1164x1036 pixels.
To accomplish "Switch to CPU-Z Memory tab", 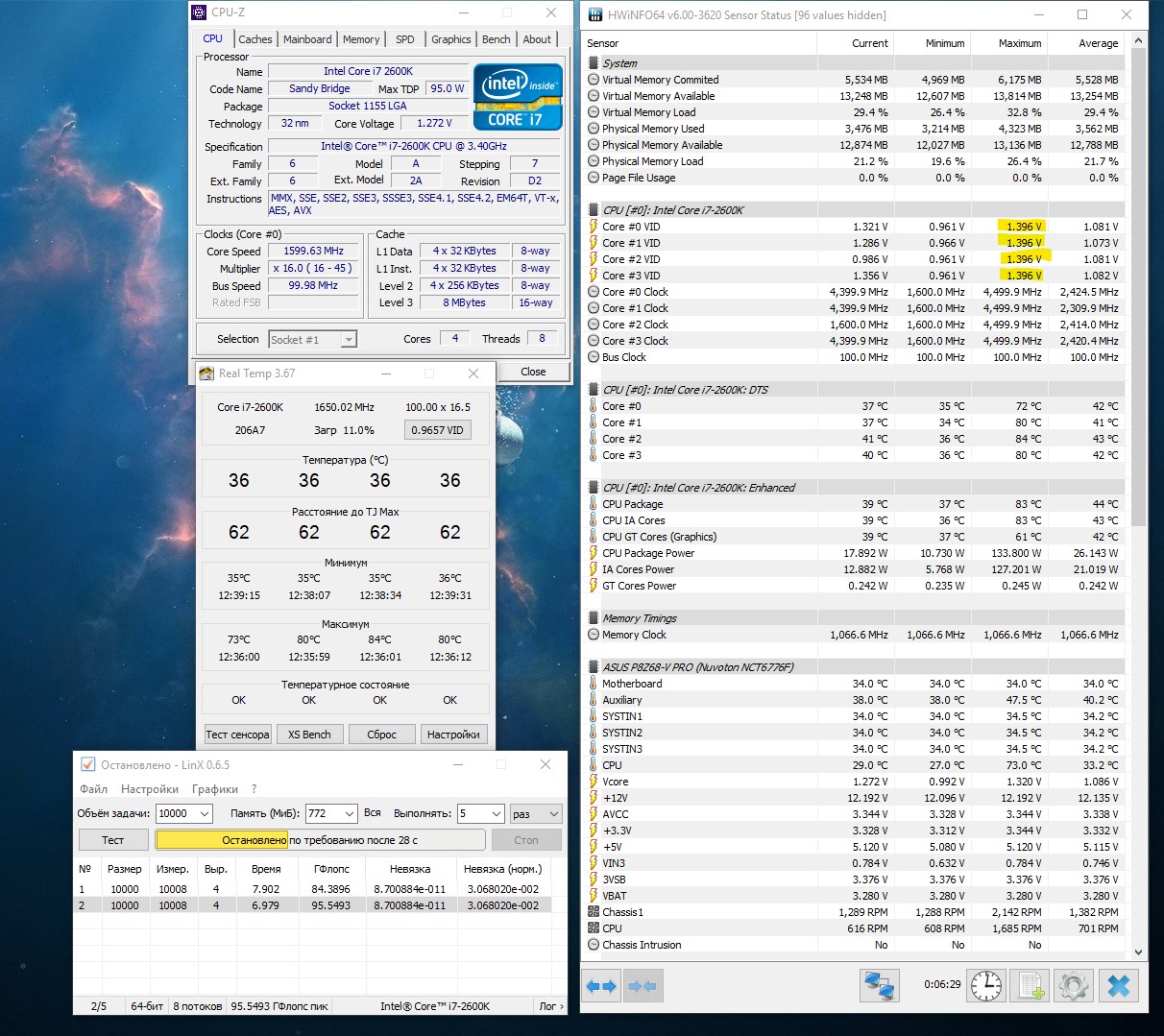I will [x=361, y=39].
